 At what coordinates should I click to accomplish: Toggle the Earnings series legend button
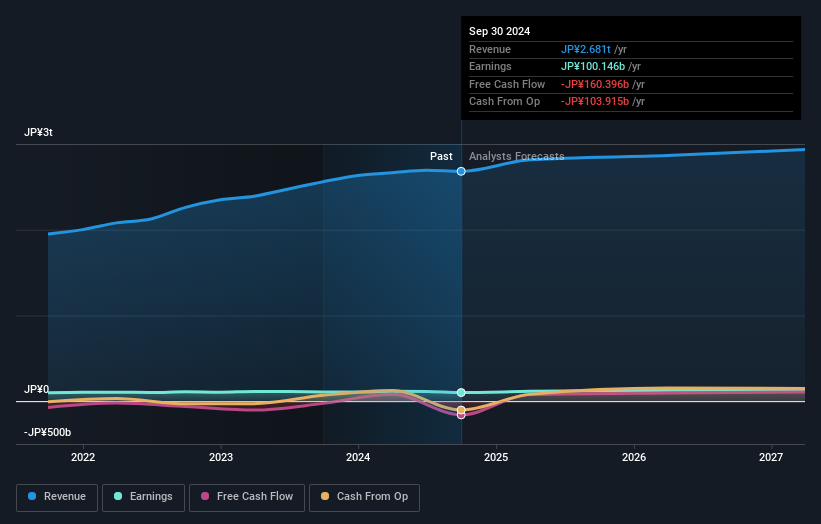(x=143, y=497)
